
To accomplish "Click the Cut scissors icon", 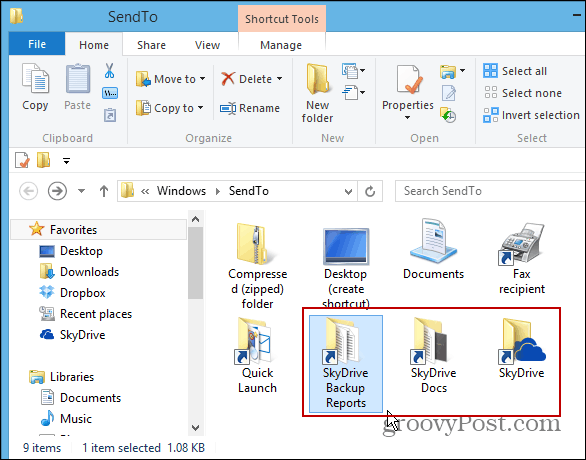I will coord(110,70).
